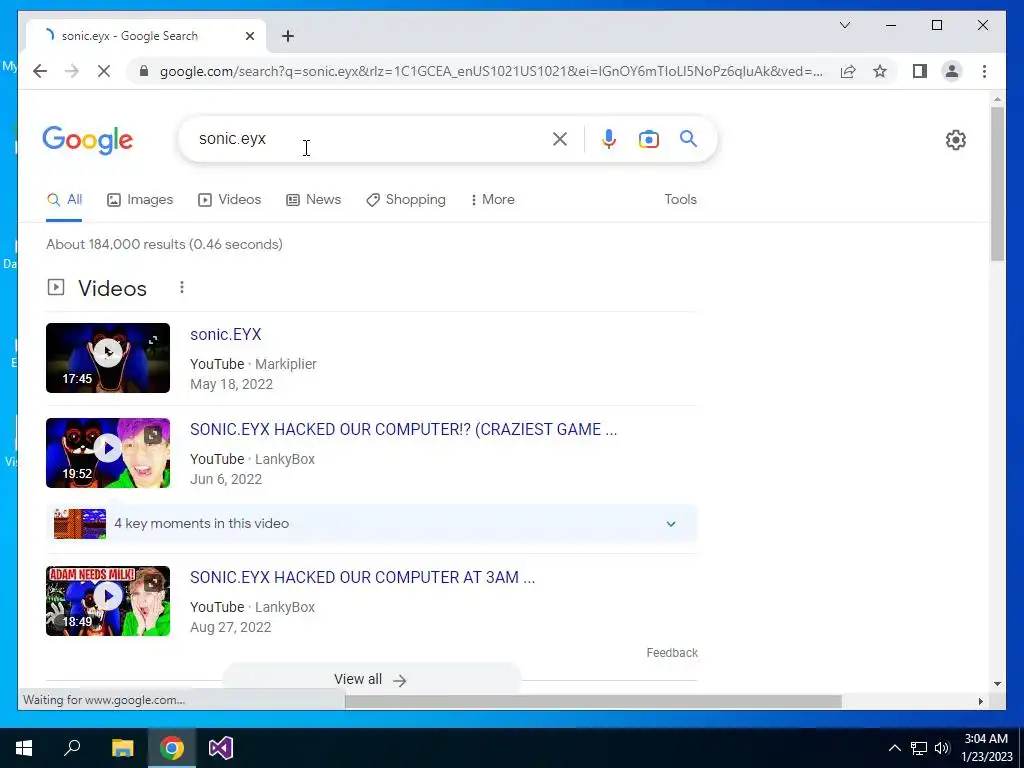Open the volume control tray icon
1024x768 pixels.
942,748
